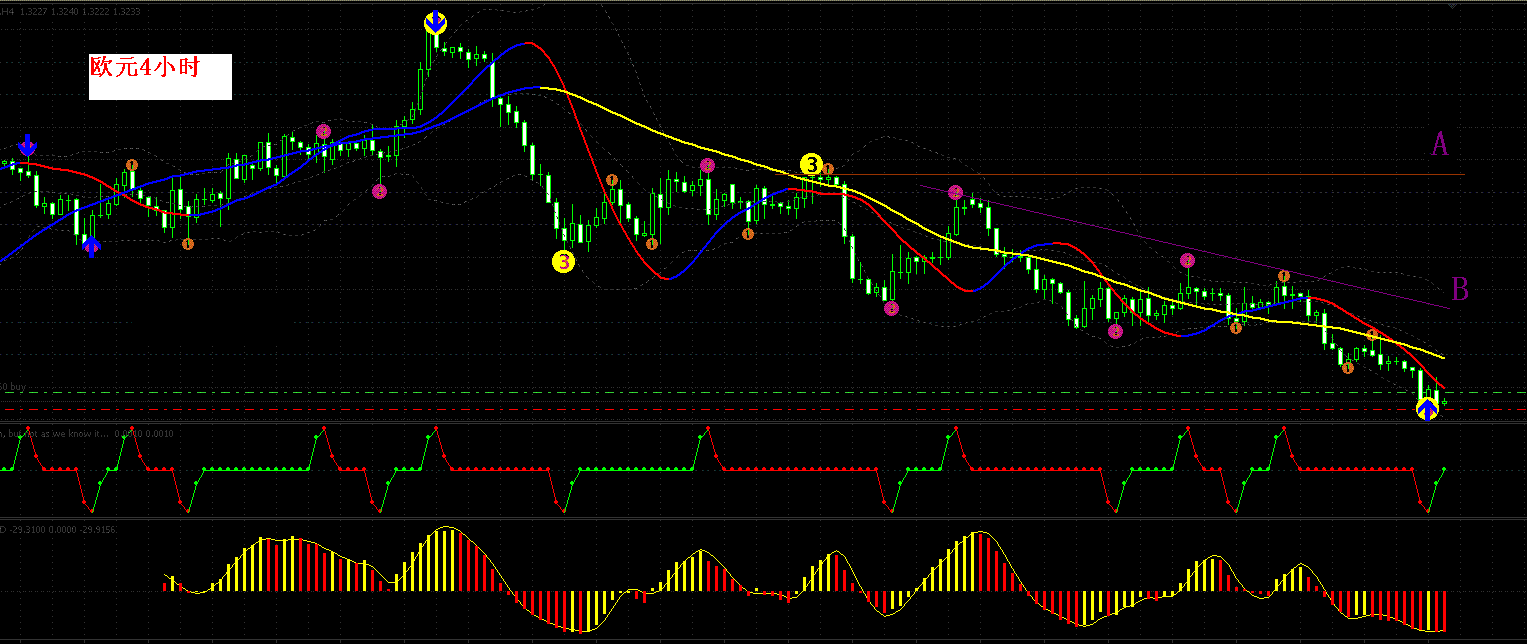Click the blue up arrow under early low

point(91,246)
